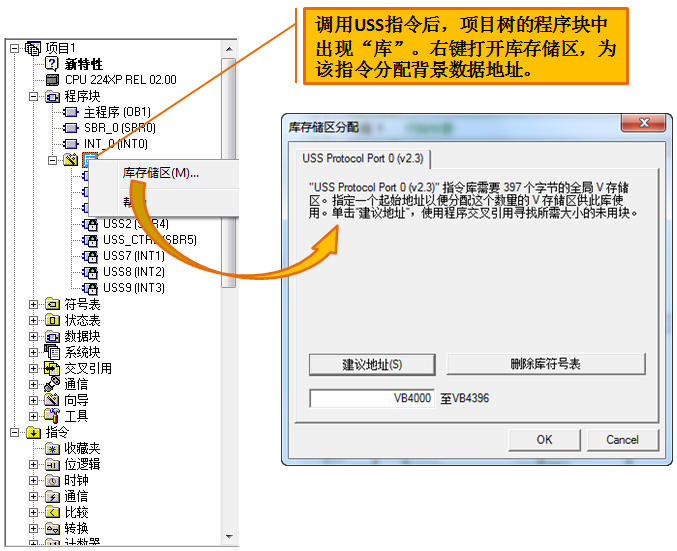
Task: Select the SBR_0 block icon
Action: (x=71, y=128)
